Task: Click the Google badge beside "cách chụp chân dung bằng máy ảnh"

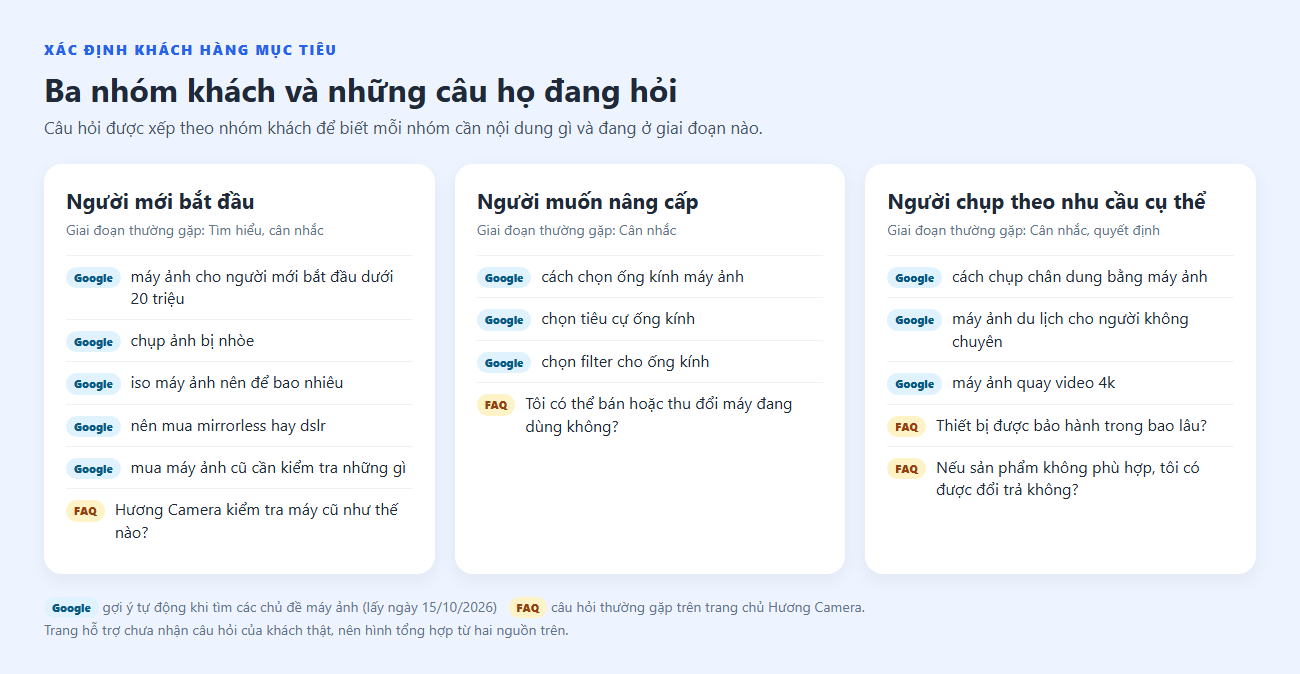Action: pos(914,278)
